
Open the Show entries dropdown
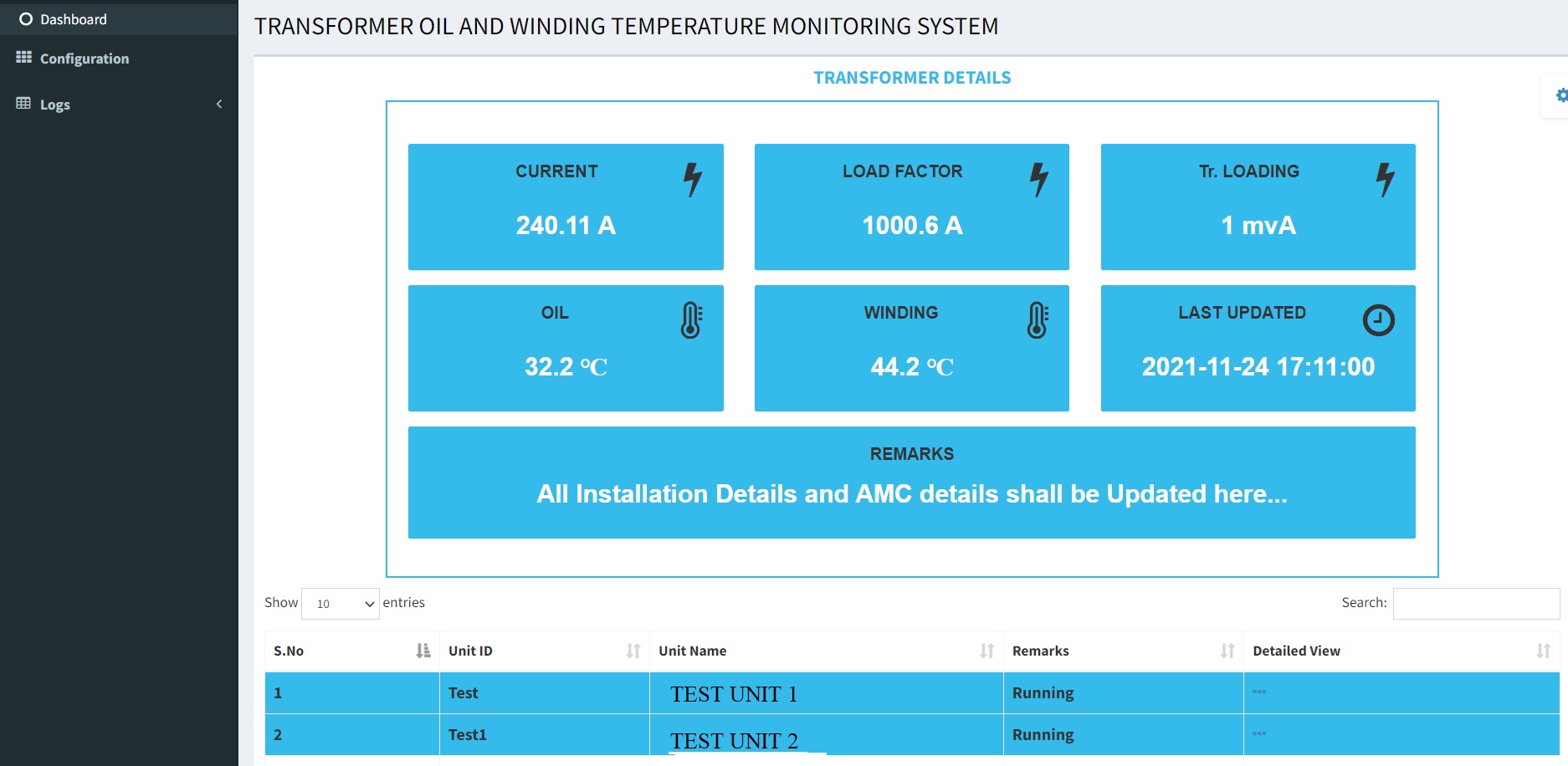[x=341, y=604]
